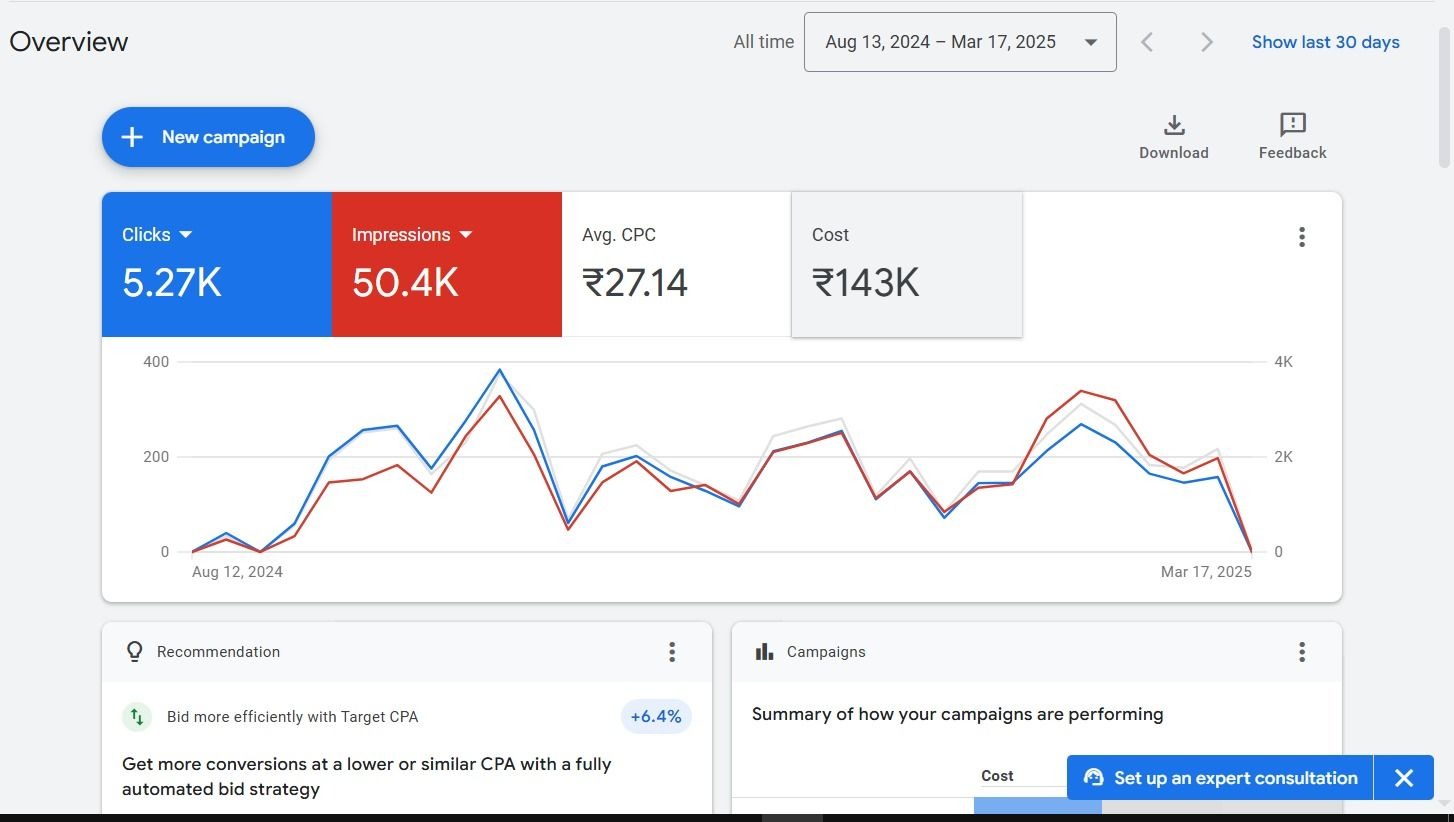Click the Campaigns bar chart icon
This screenshot has width=1454, height=822.
click(765, 652)
